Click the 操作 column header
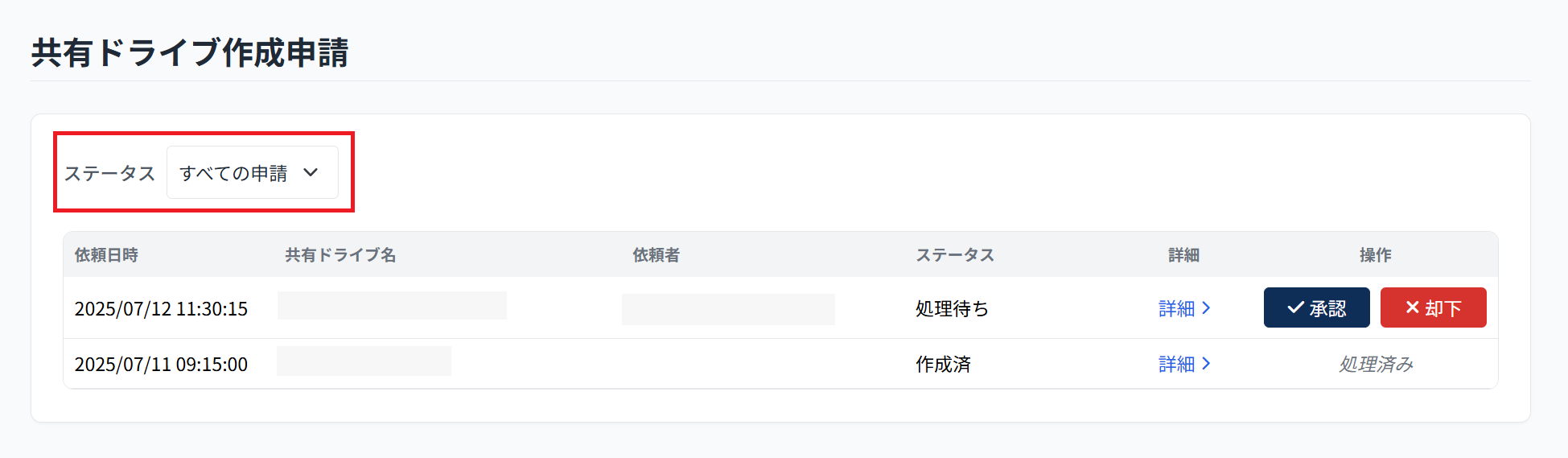This screenshot has width=1568, height=458. 1375,255
